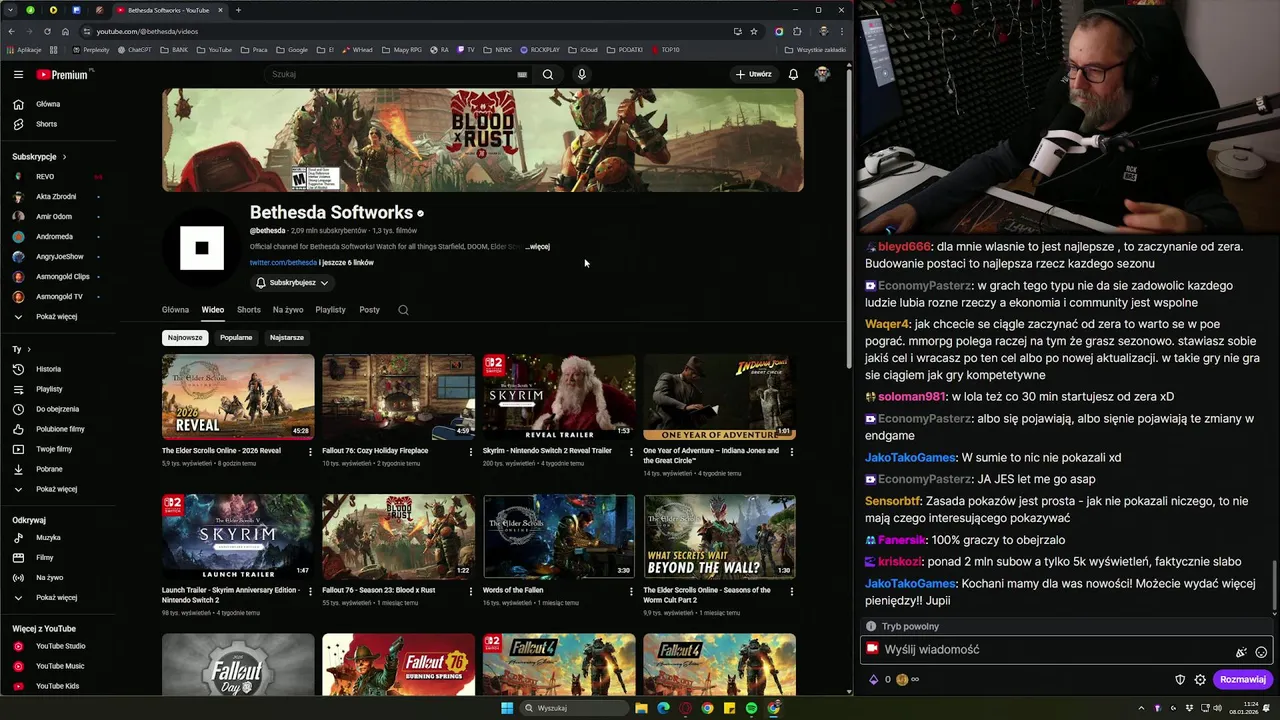
Task: Click the magnifier search button in YouTube header
Action: pyautogui.click(x=548, y=74)
